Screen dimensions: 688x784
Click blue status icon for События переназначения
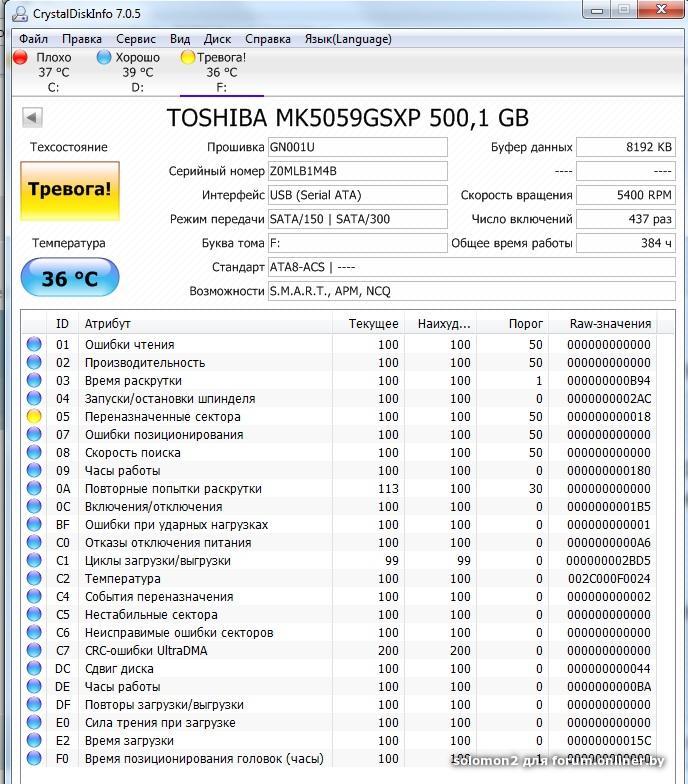tap(34, 596)
